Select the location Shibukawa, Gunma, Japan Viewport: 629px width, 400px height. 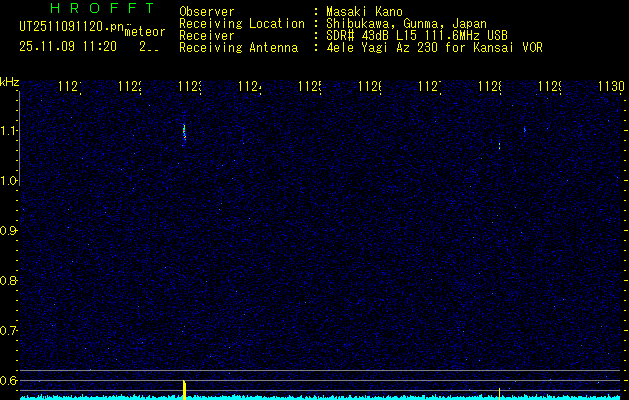pyautogui.click(x=406, y=24)
